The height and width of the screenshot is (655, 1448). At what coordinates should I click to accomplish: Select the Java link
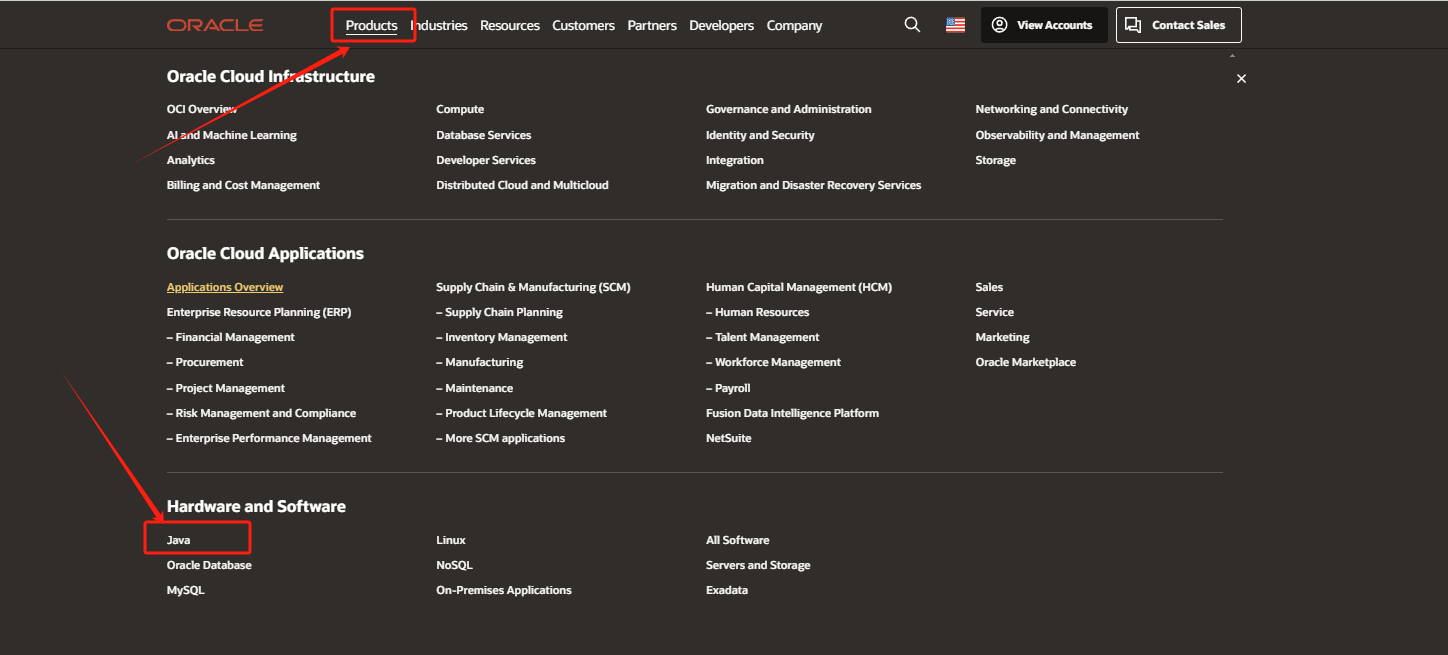click(179, 540)
